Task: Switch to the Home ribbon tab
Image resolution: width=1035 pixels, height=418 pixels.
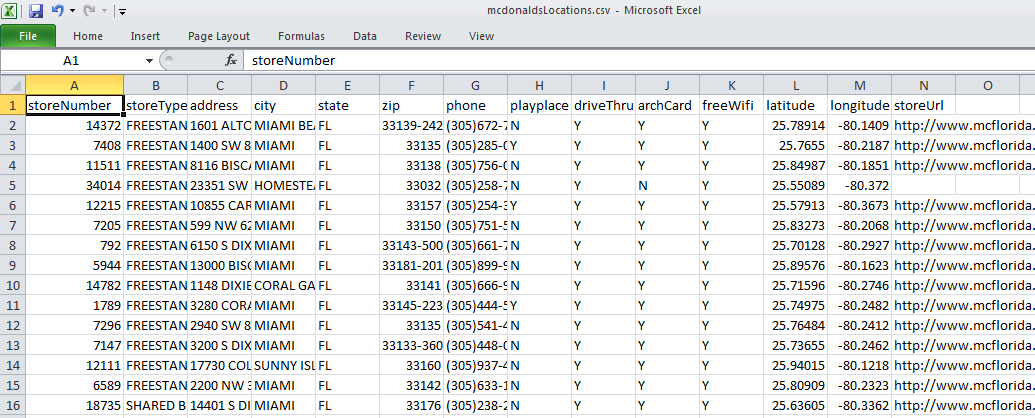Action: tap(88, 36)
